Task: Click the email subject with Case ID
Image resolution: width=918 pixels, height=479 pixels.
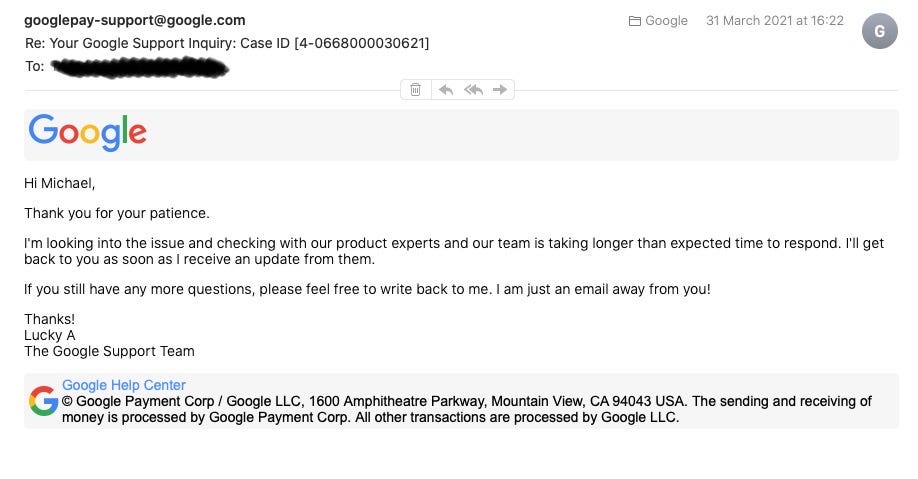Action: pos(227,43)
